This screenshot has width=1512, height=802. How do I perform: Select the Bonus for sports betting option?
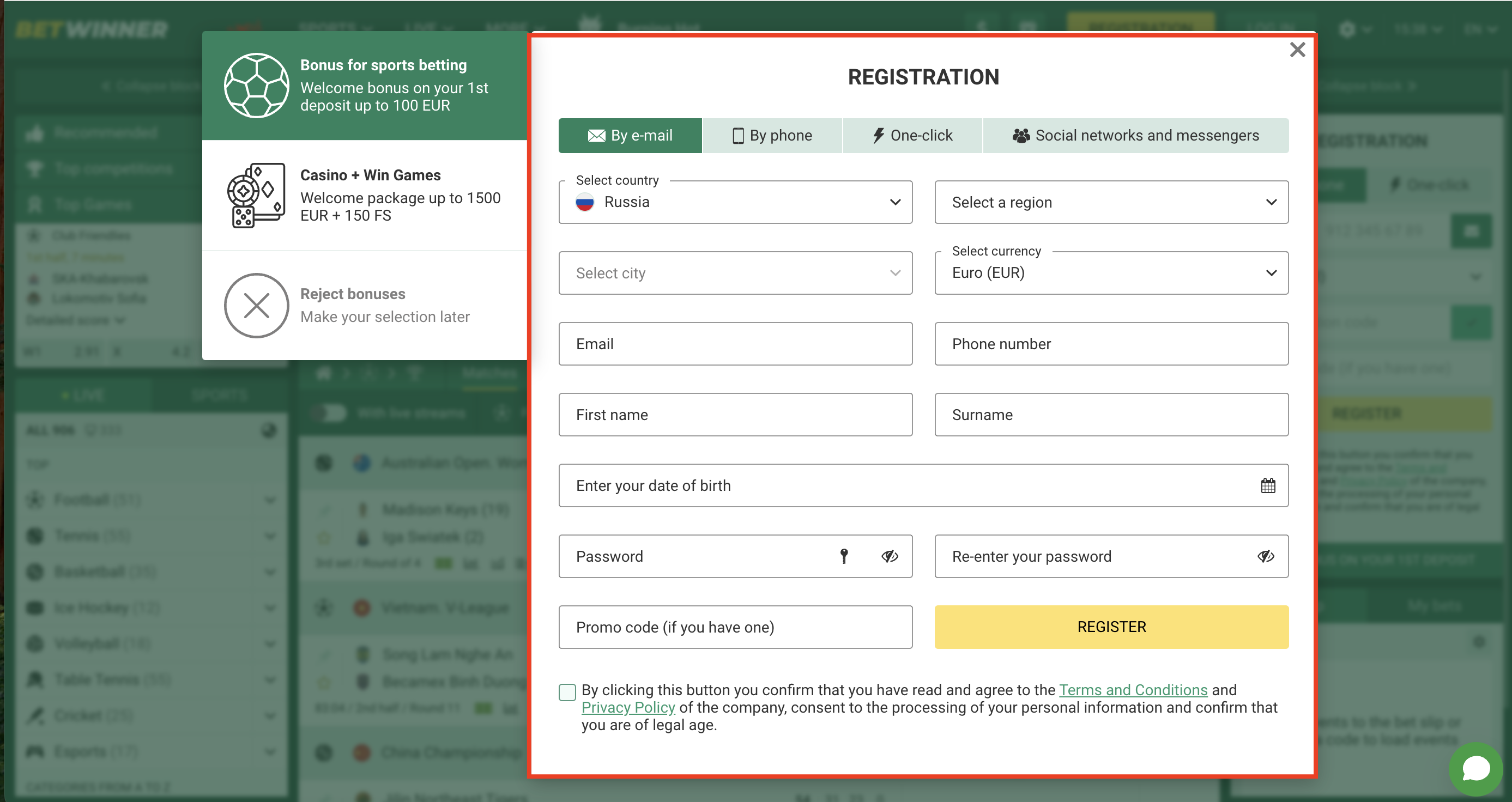[x=365, y=86]
